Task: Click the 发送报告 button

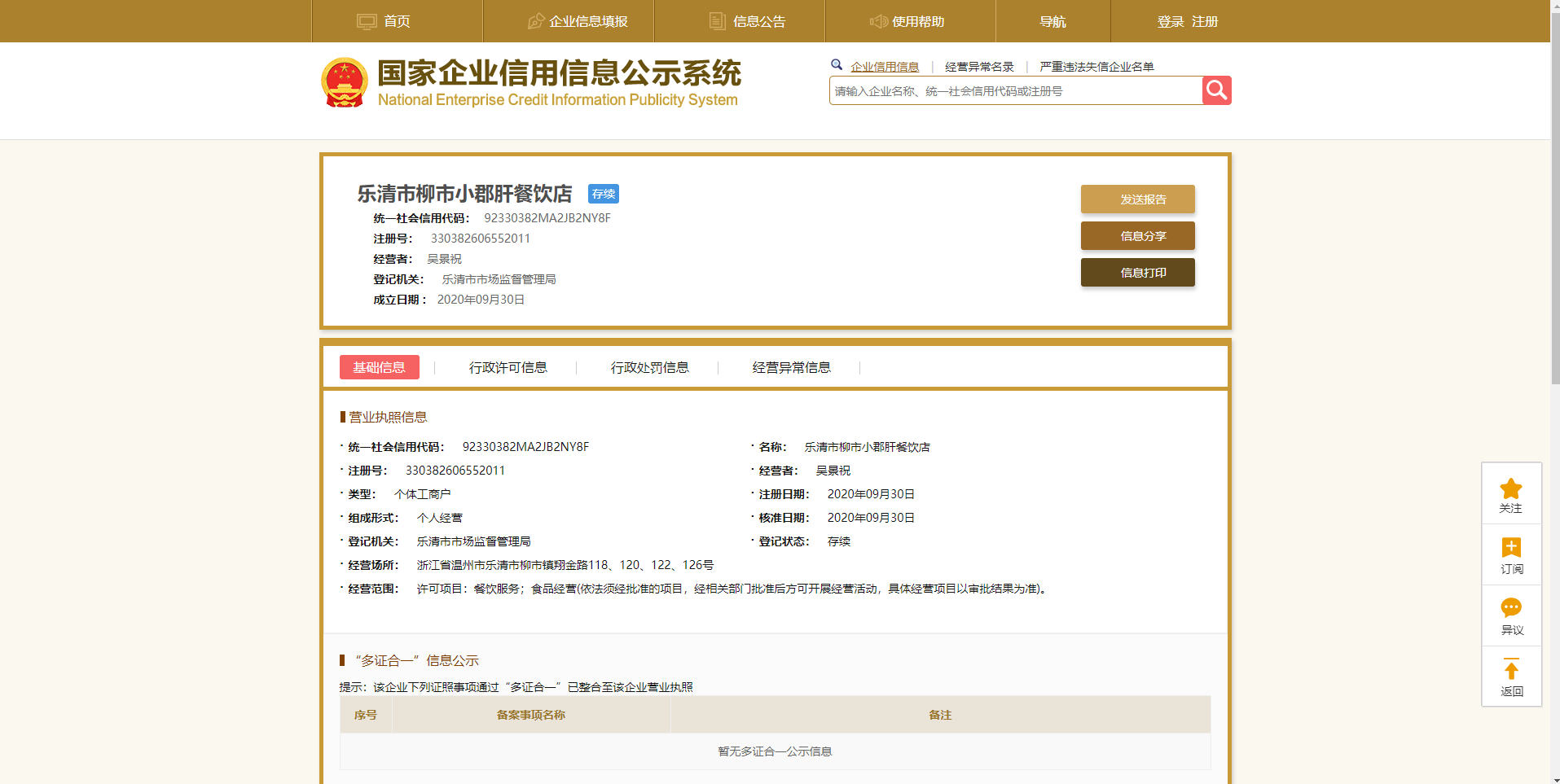Action: click(x=1138, y=199)
